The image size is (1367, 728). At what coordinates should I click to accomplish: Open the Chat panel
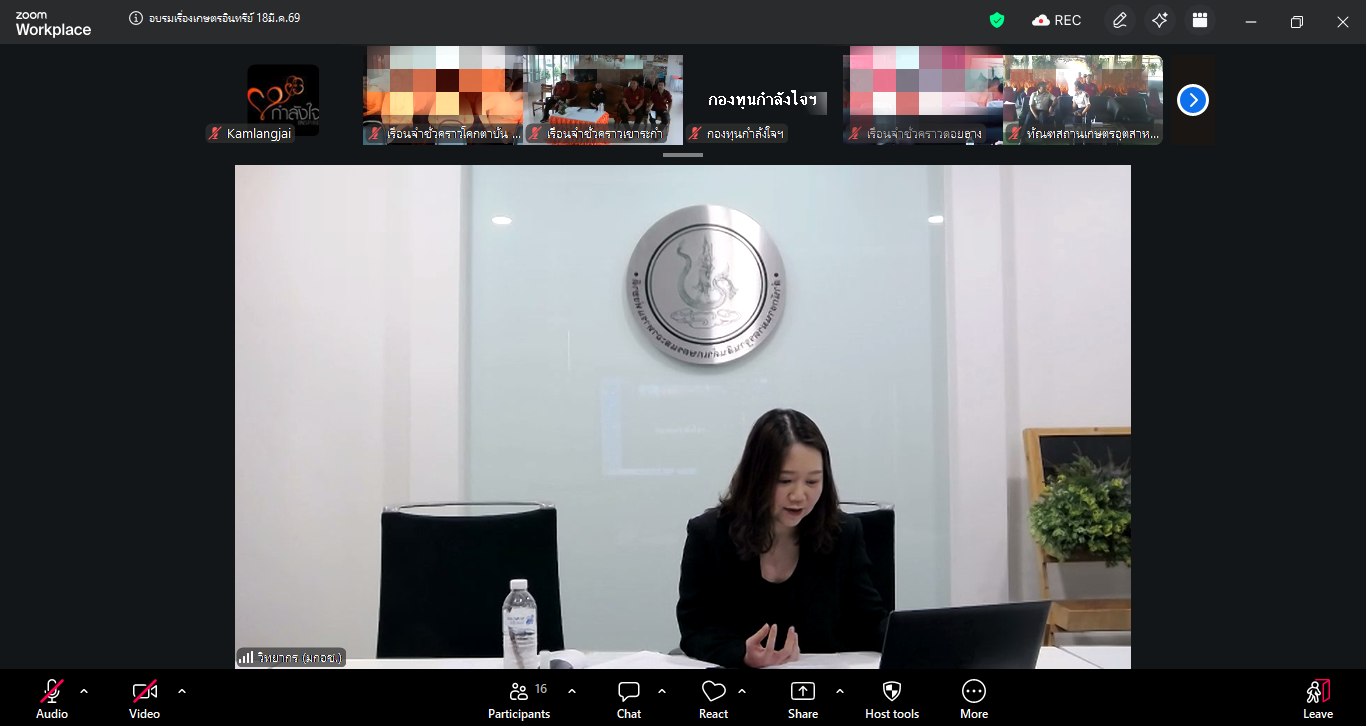pos(629,698)
